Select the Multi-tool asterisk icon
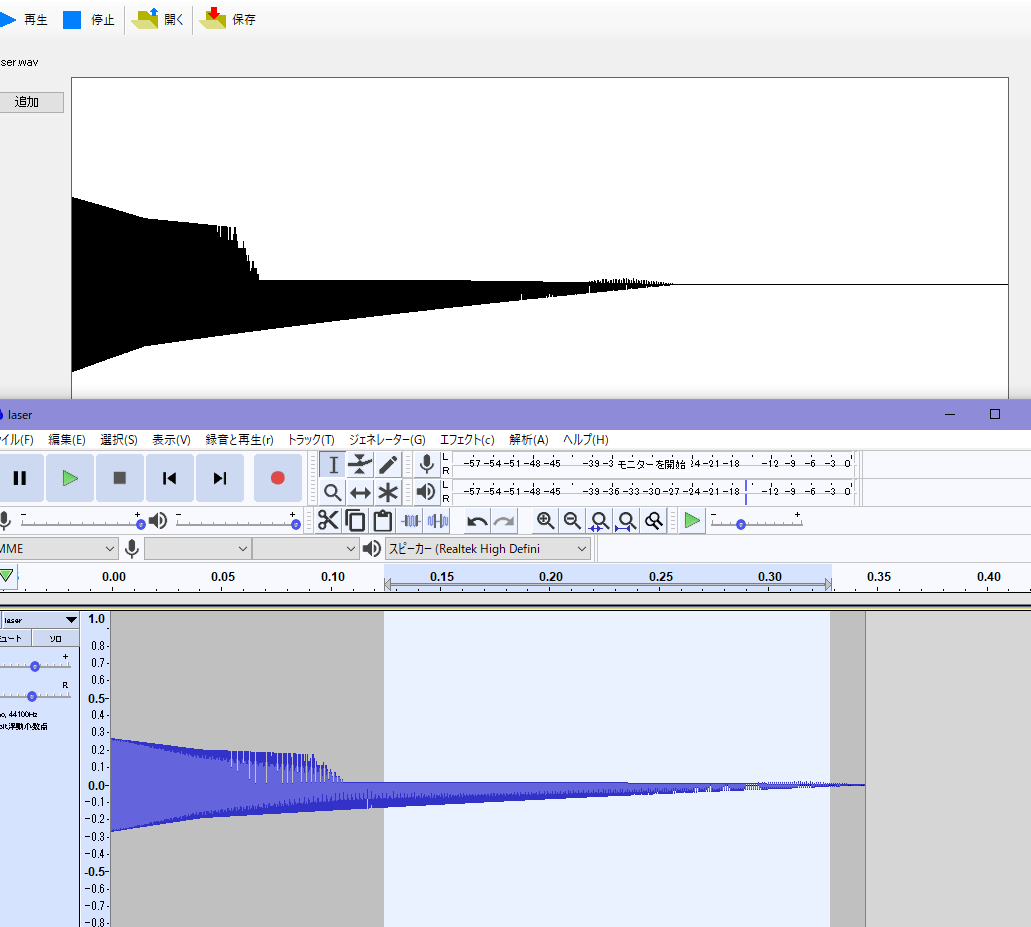 [x=388, y=492]
